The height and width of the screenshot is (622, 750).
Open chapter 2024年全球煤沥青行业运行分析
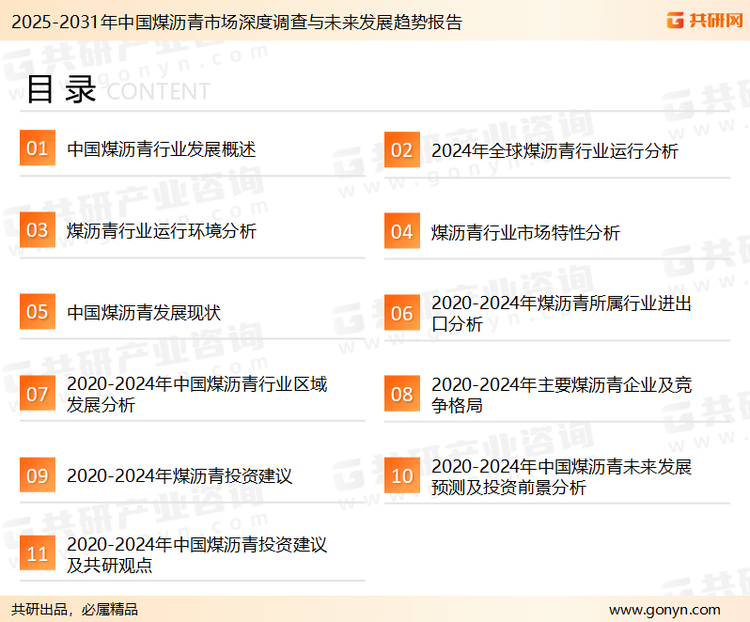[554, 151]
